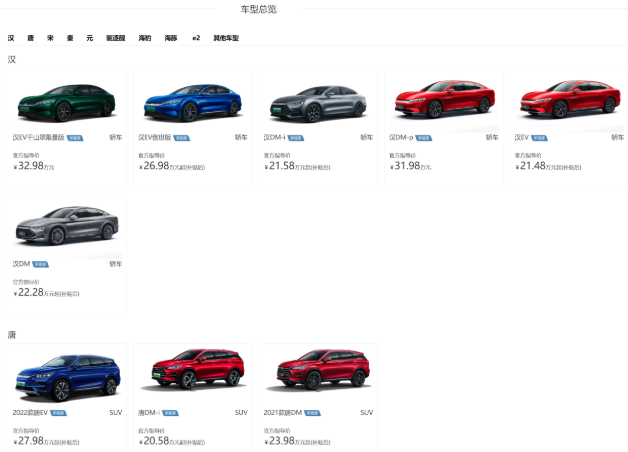This screenshot has width=628, height=452.
Task: Click the 汉DM-i model name
Action: point(274,137)
